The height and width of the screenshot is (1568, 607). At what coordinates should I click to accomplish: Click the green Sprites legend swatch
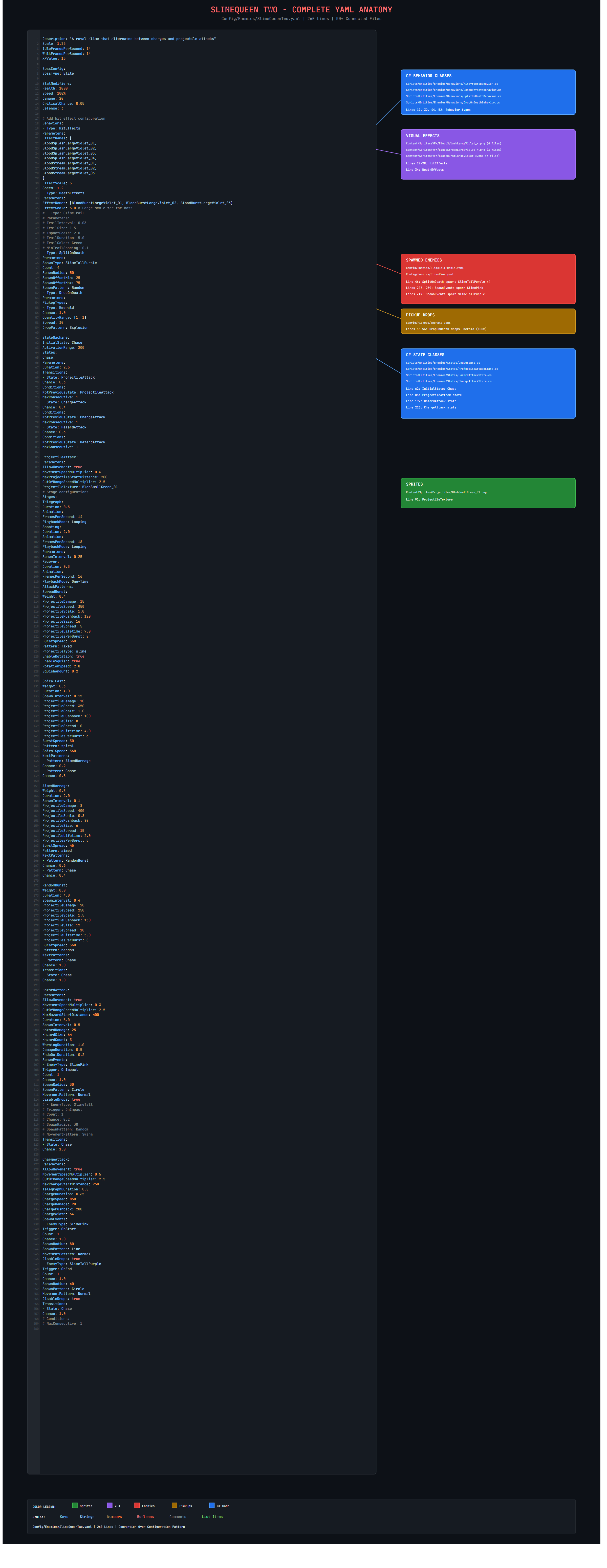[75, 1505]
